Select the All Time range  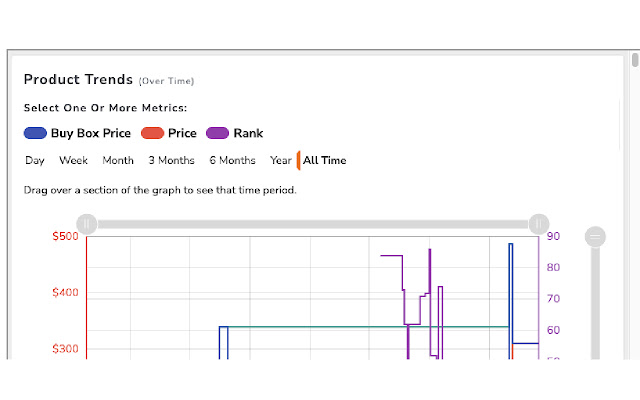point(324,160)
